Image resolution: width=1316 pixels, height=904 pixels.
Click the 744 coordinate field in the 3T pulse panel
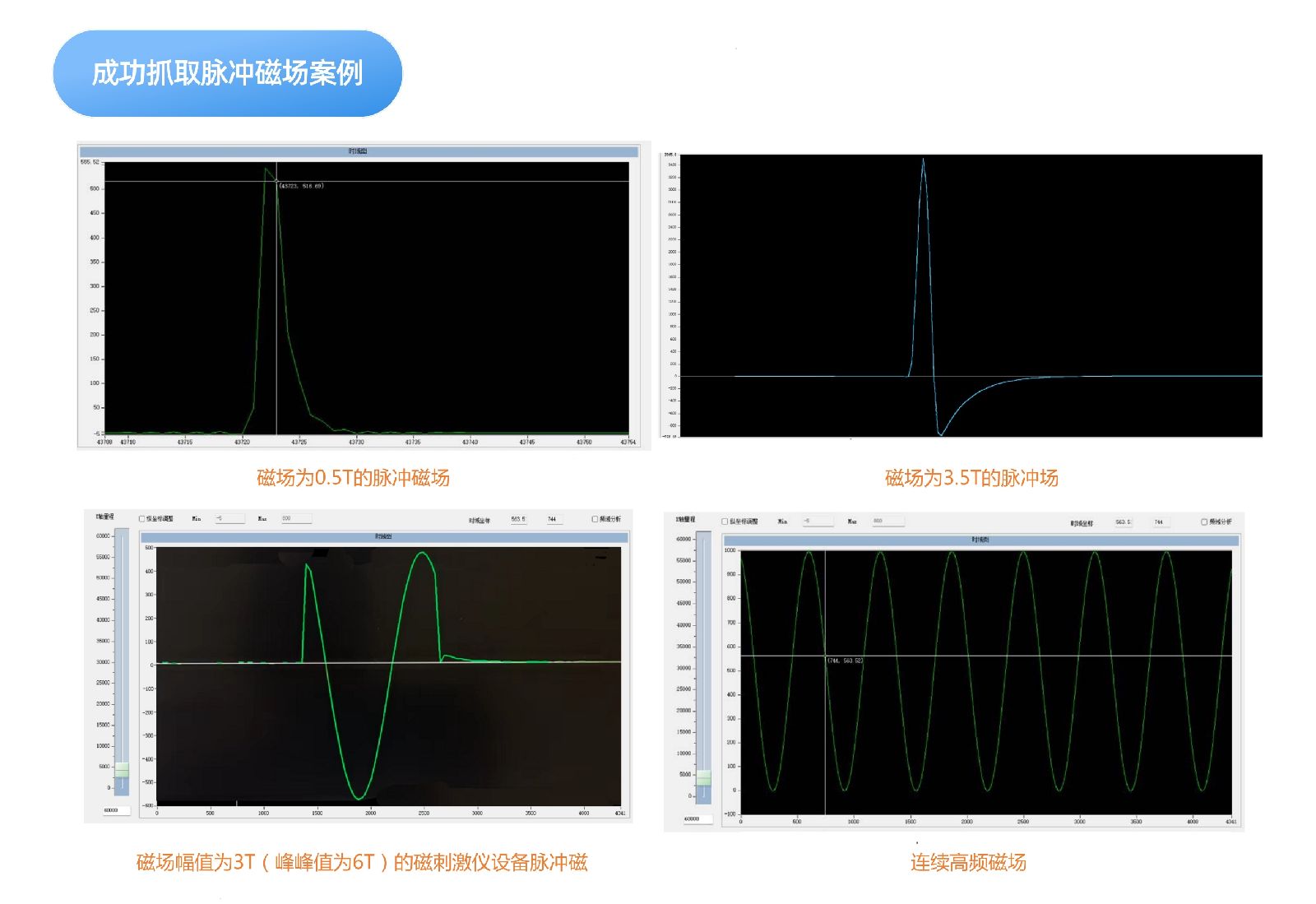pos(556,520)
